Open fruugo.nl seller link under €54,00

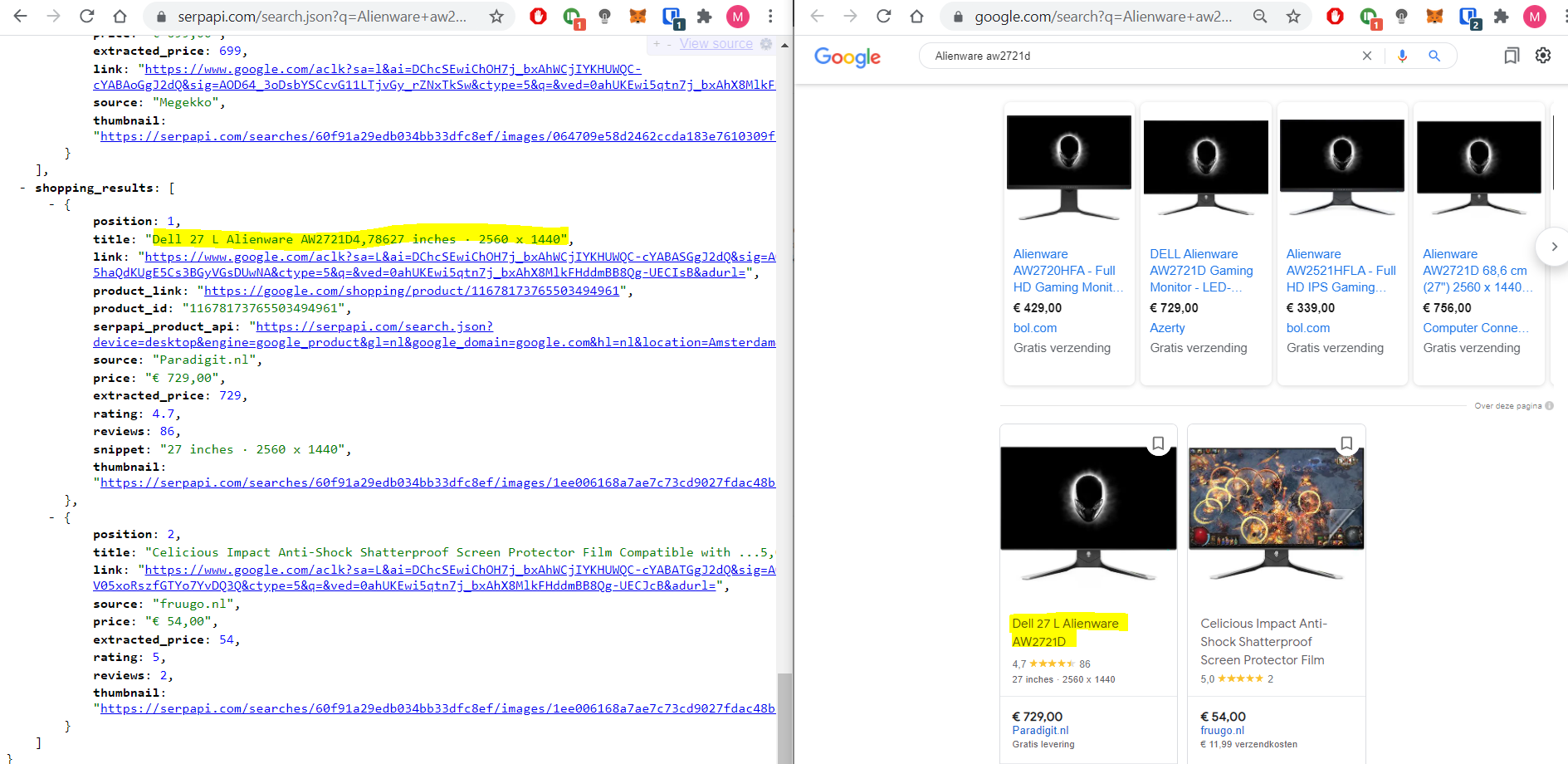coord(1222,731)
